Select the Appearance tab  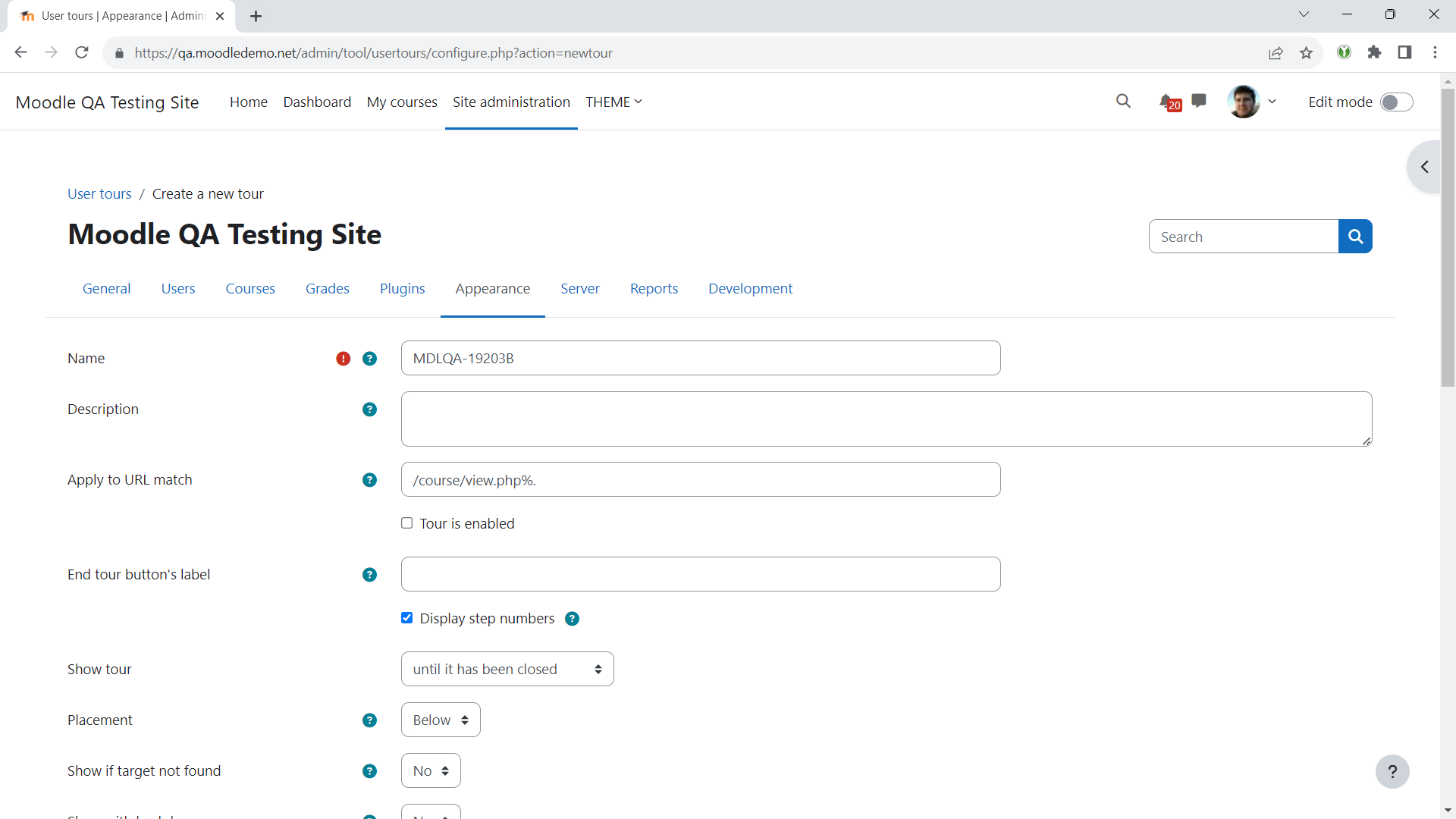(x=493, y=289)
